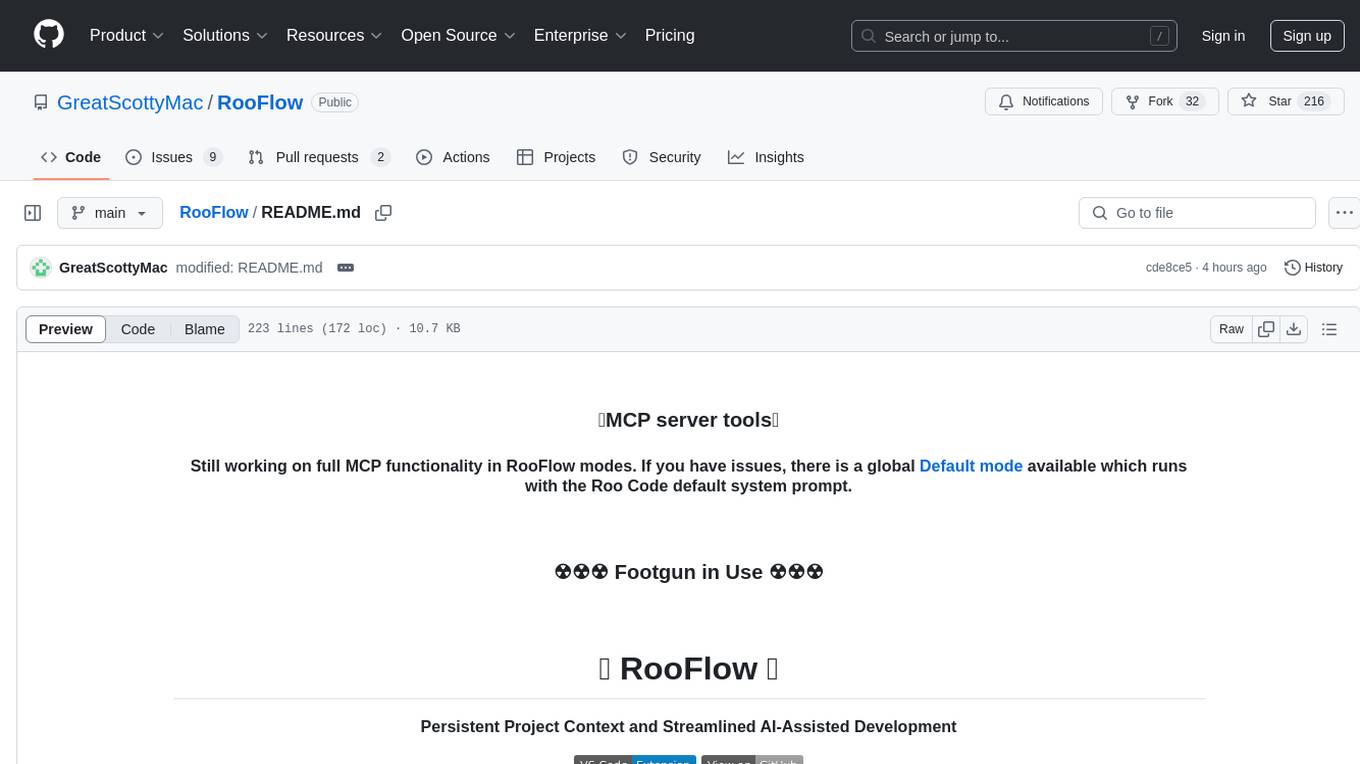Click the RooFlow main heading
Viewport: 1360px width, 764px height.
coord(688,668)
